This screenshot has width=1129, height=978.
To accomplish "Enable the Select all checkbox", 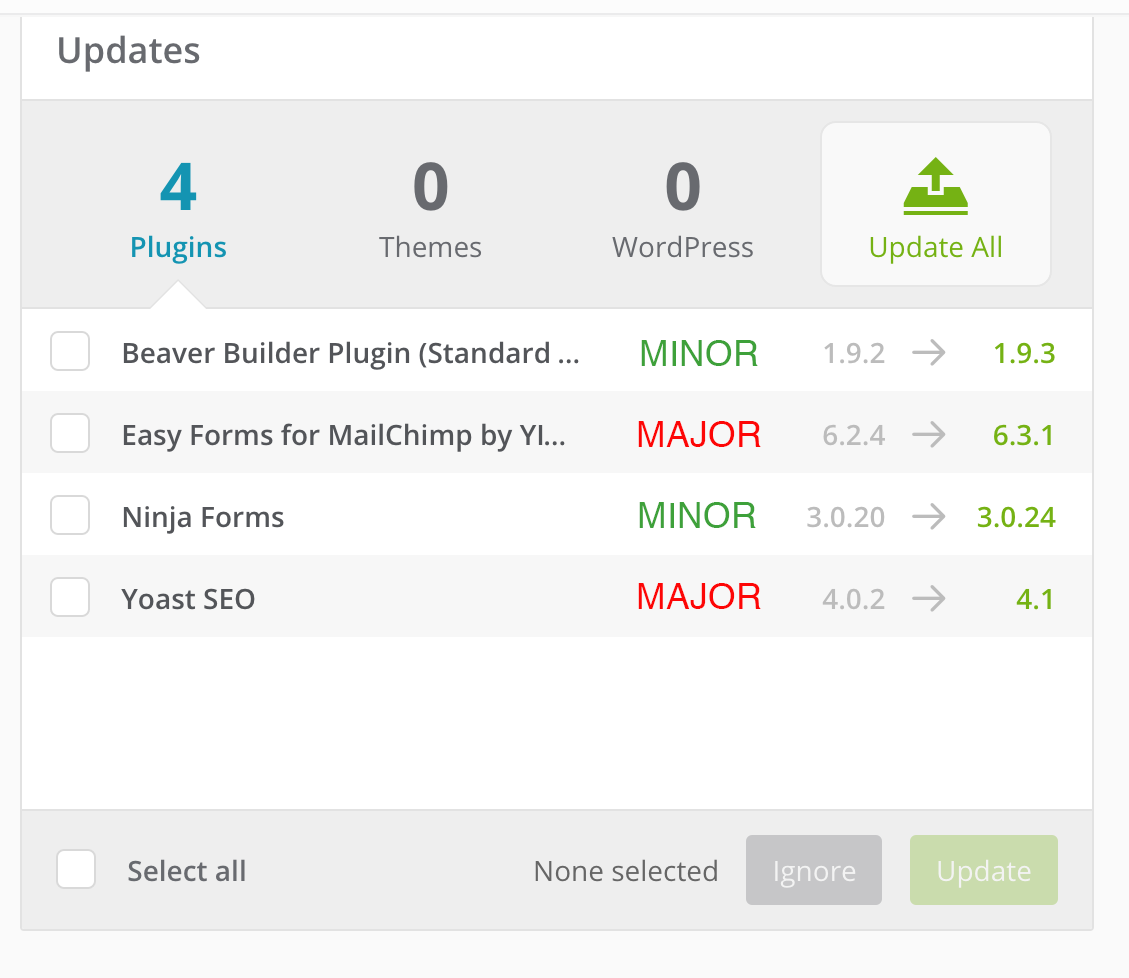I will coord(76,869).
